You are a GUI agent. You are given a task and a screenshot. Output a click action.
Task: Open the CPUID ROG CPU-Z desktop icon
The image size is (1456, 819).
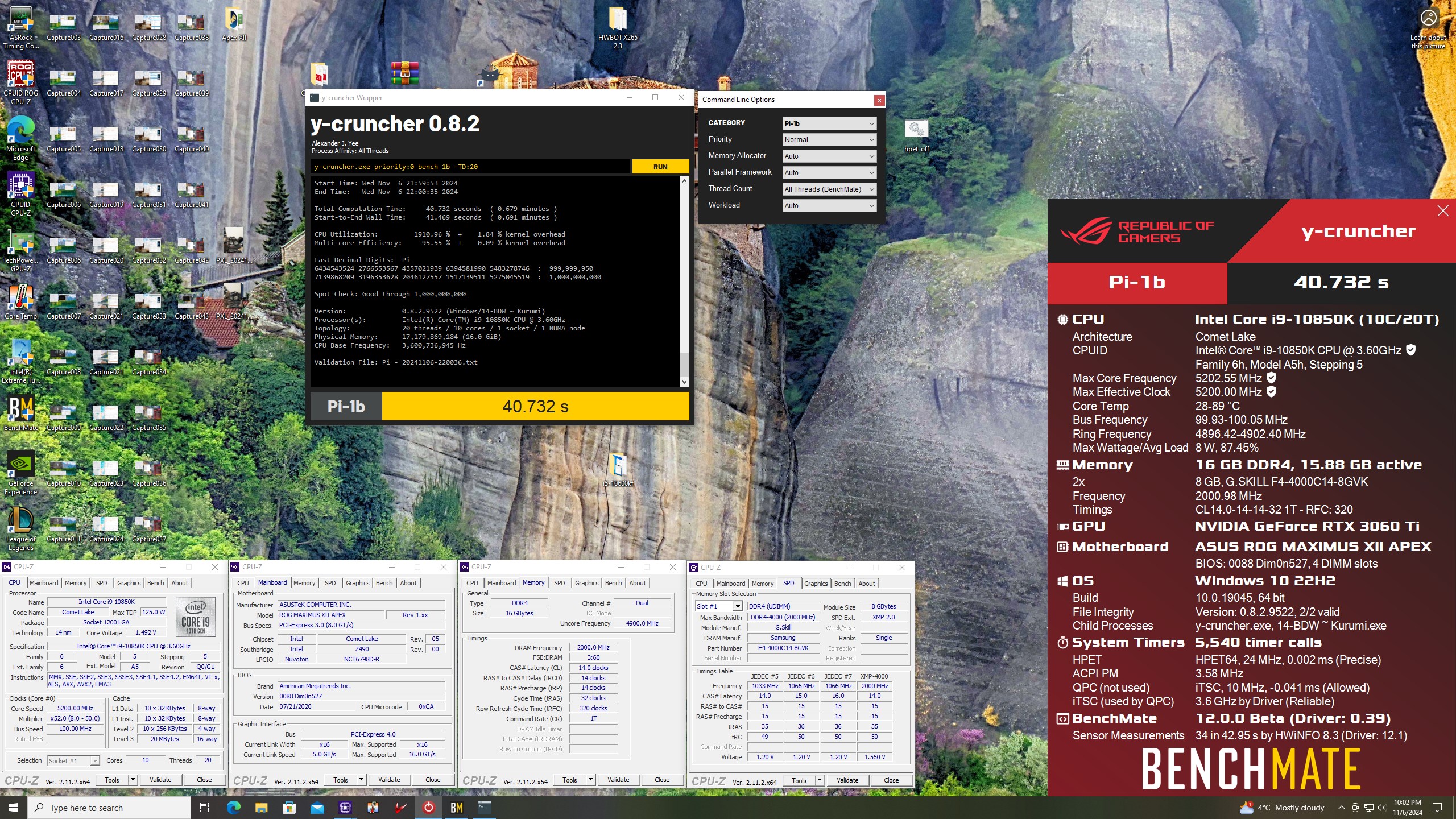pos(21,83)
